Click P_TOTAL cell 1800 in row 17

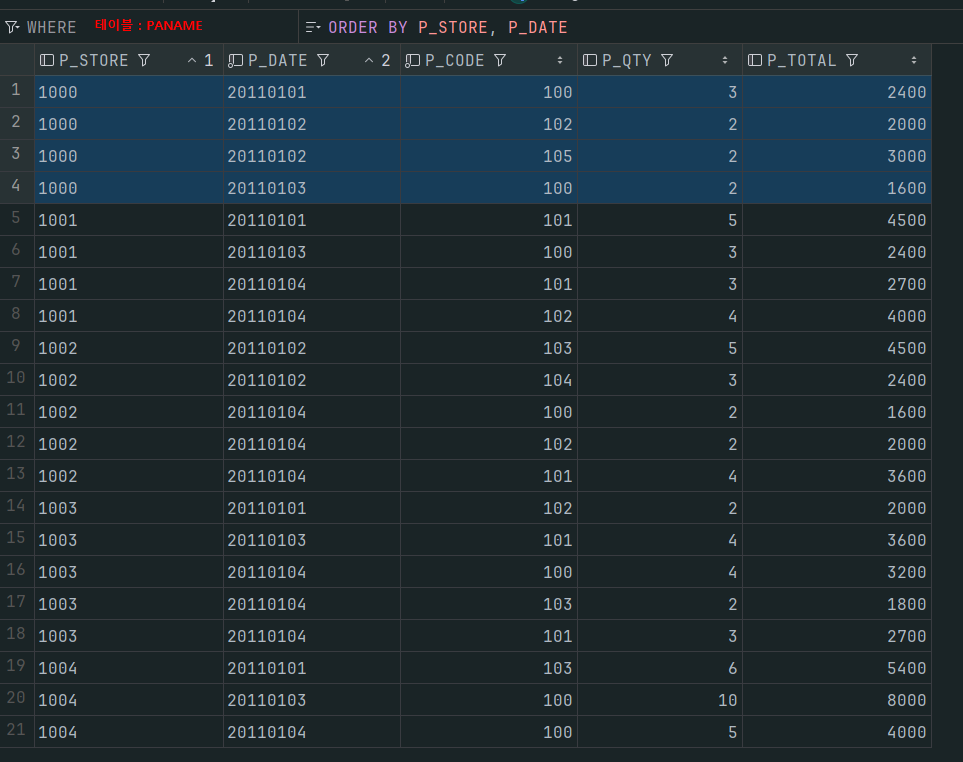coord(837,604)
